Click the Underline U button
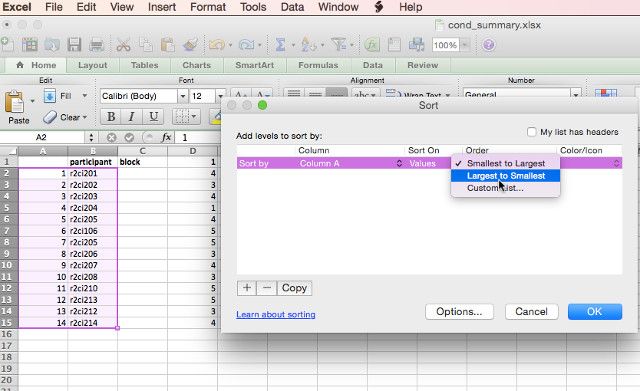This screenshot has height=391, width=640. click(153, 117)
